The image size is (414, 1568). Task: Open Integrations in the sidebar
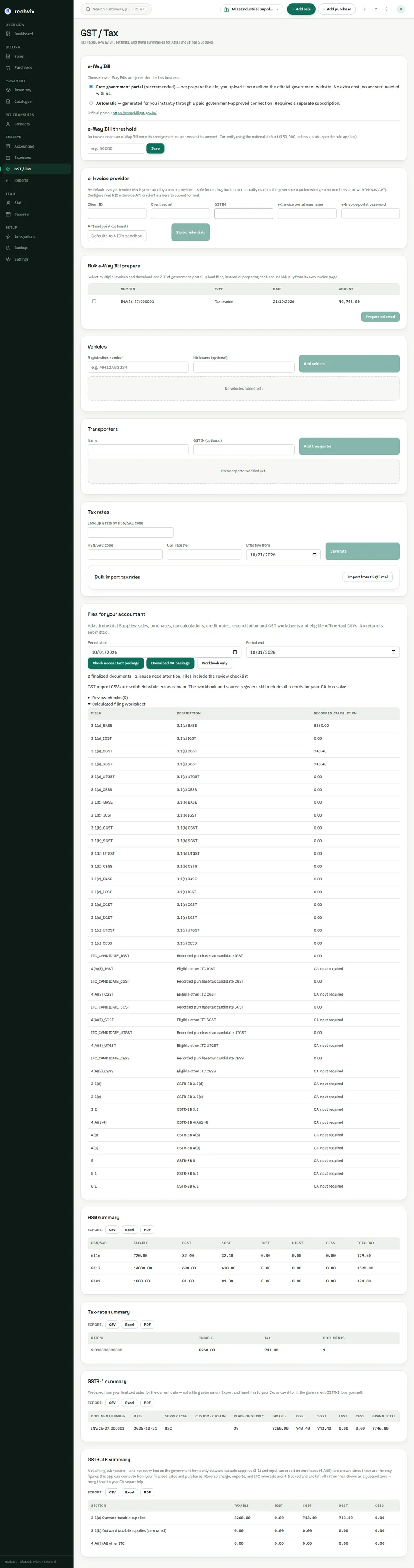(36, 237)
